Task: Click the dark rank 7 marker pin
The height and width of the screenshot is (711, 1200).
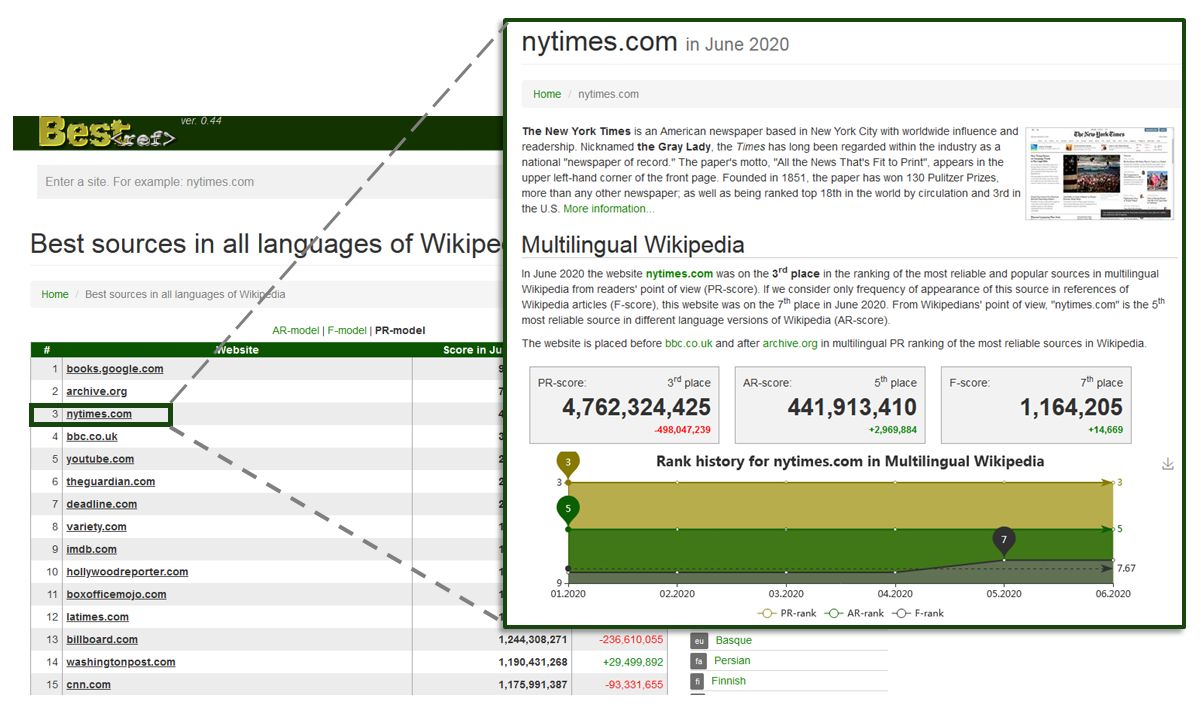Action: pos(1004,541)
